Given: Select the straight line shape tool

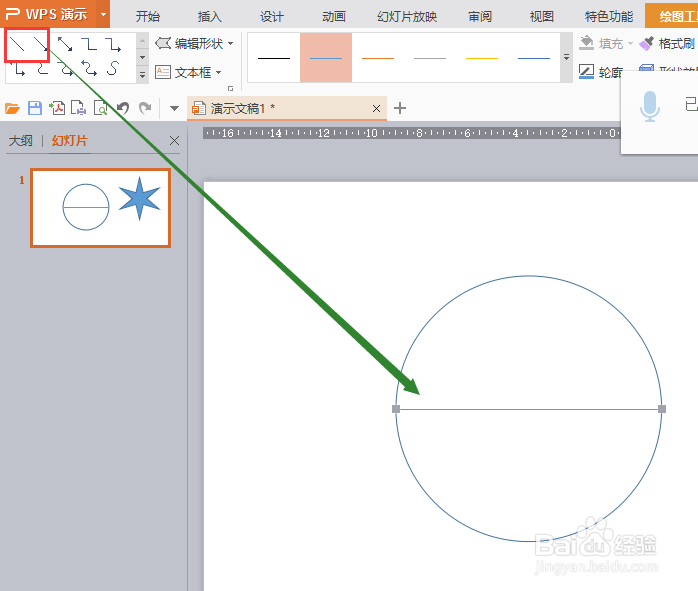Looking at the screenshot, I should (x=16, y=44).
